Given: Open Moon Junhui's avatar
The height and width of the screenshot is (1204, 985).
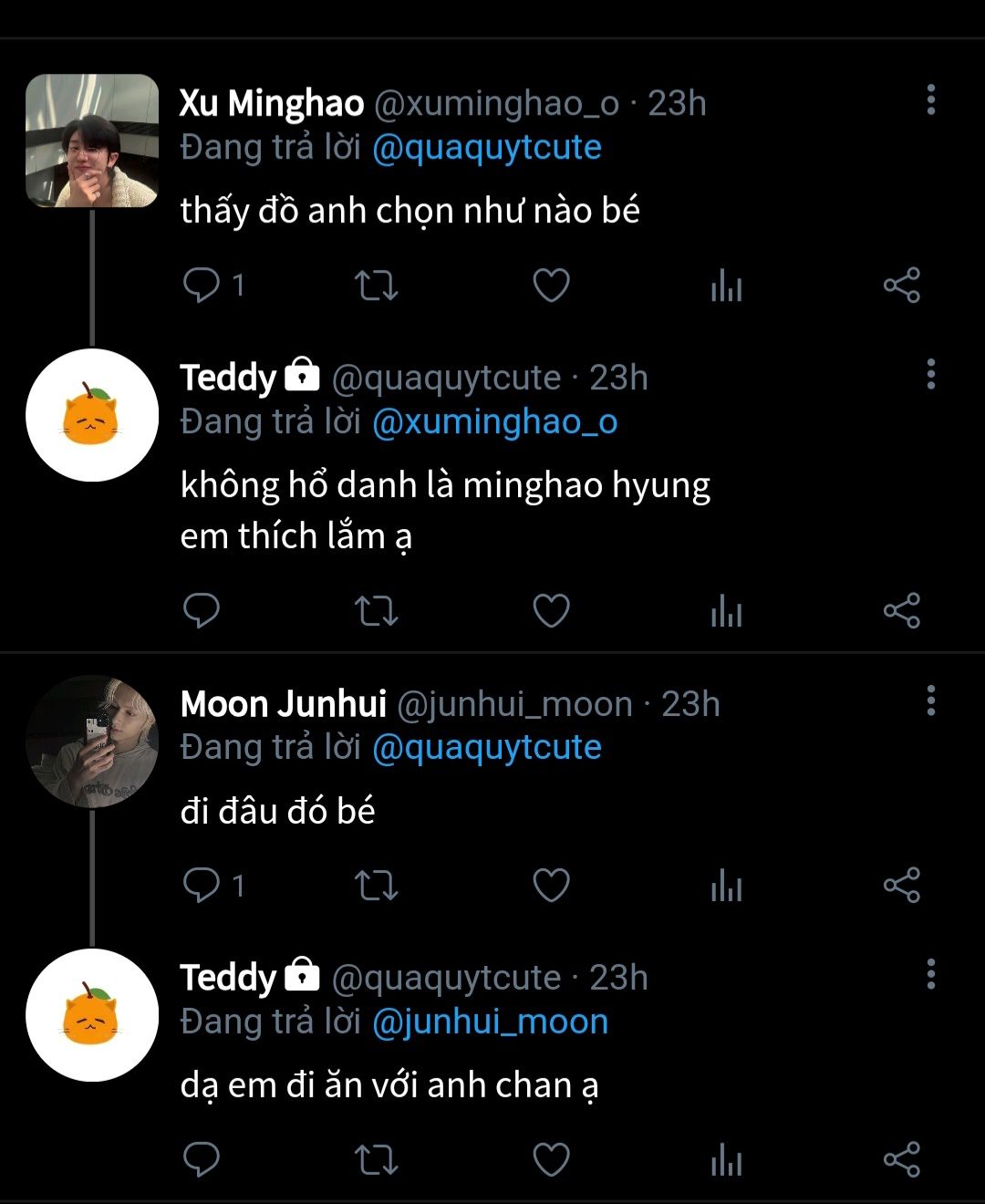Looking at the screenshot, I should [x=92, y=741].
